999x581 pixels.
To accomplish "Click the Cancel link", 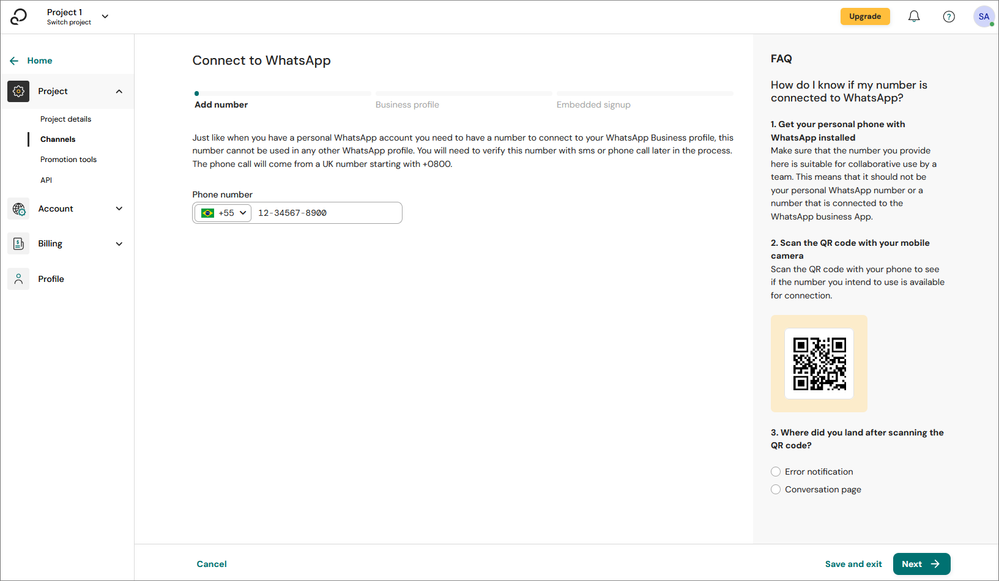I will 211,564.
